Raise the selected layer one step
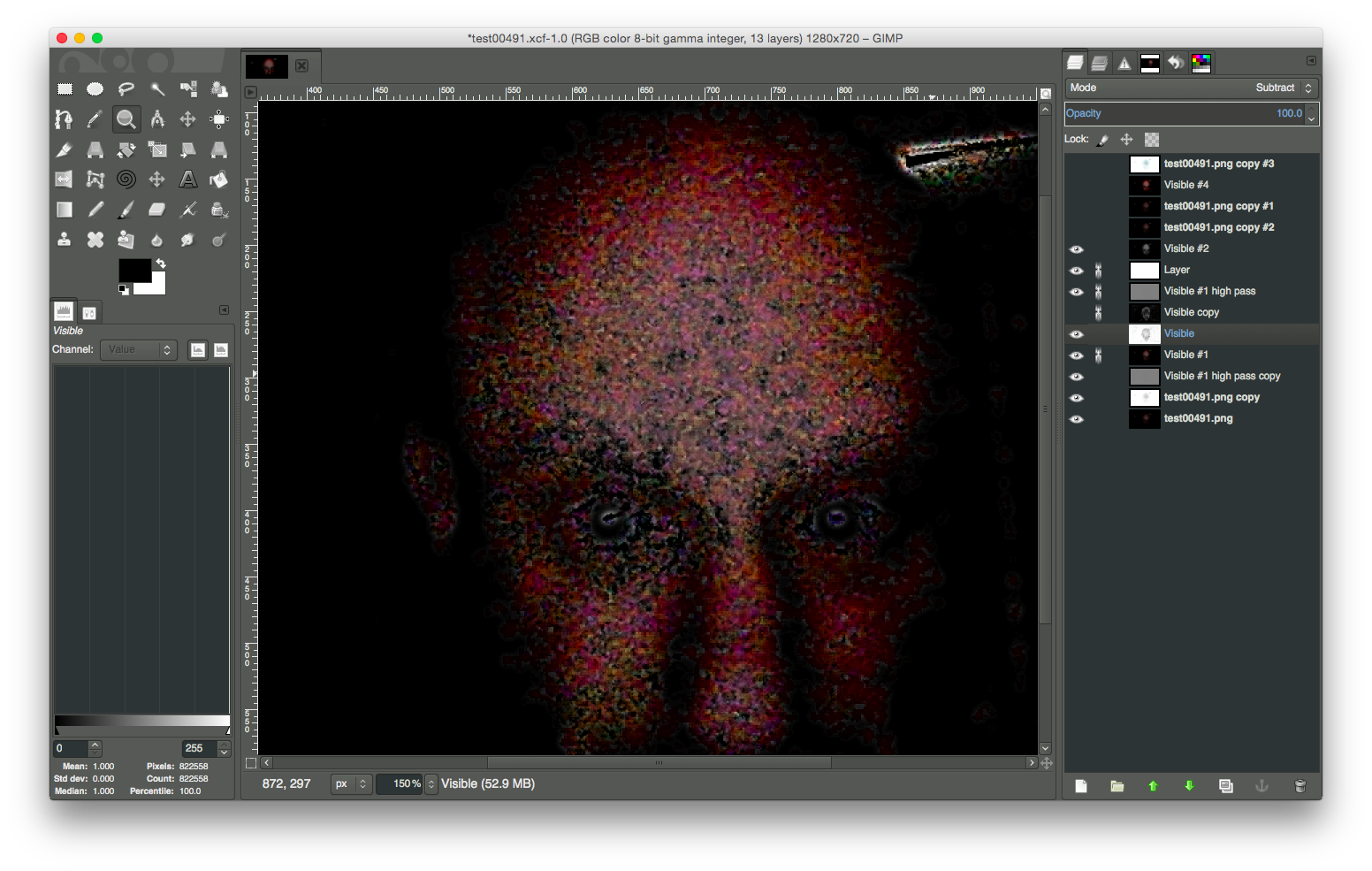Viewport: 1372px width, 871px height. point(1153,786)
